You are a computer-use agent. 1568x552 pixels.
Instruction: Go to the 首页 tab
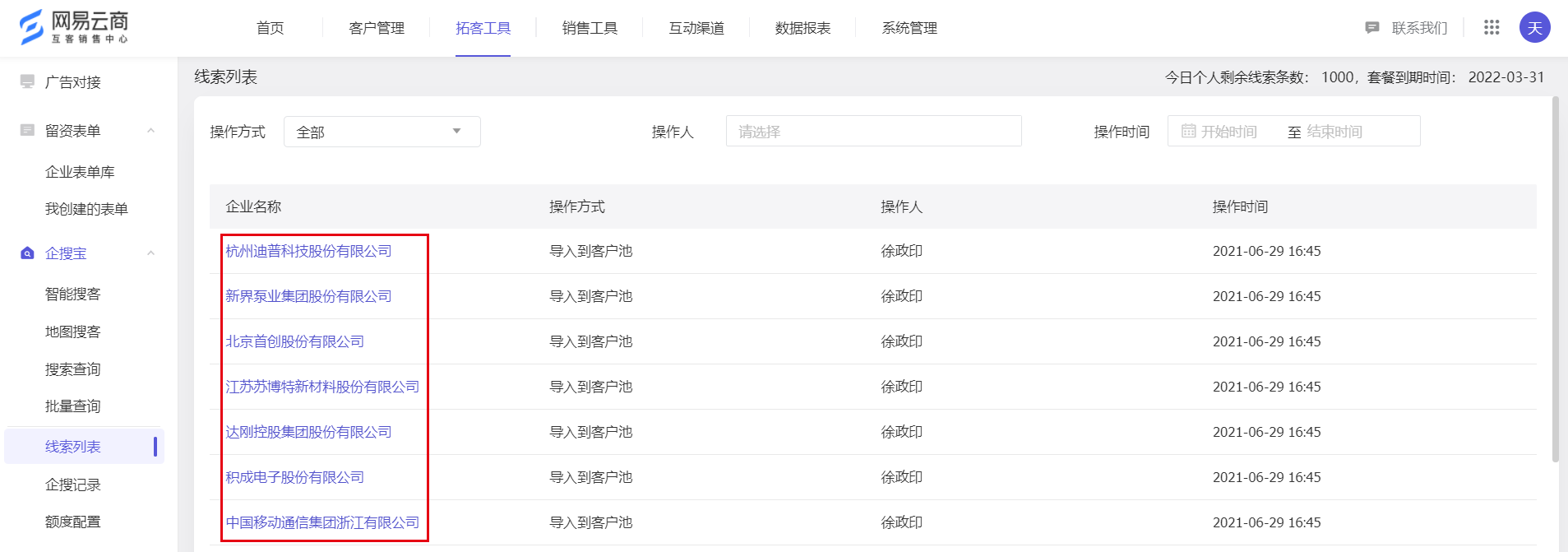(x=270, y=28)
